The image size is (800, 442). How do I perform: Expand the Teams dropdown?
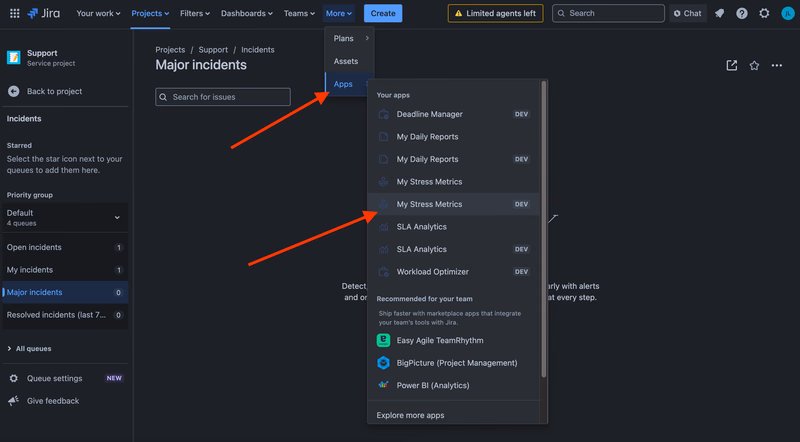coord(299,13)
